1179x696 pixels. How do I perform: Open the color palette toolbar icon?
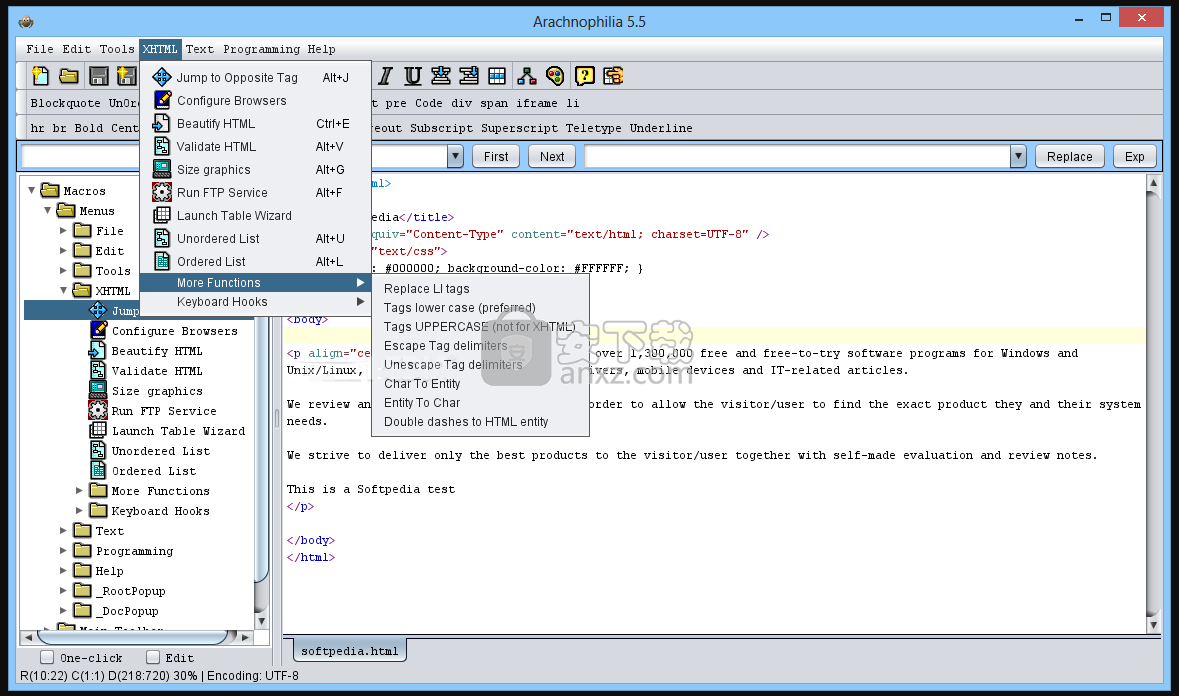[555, 76]
